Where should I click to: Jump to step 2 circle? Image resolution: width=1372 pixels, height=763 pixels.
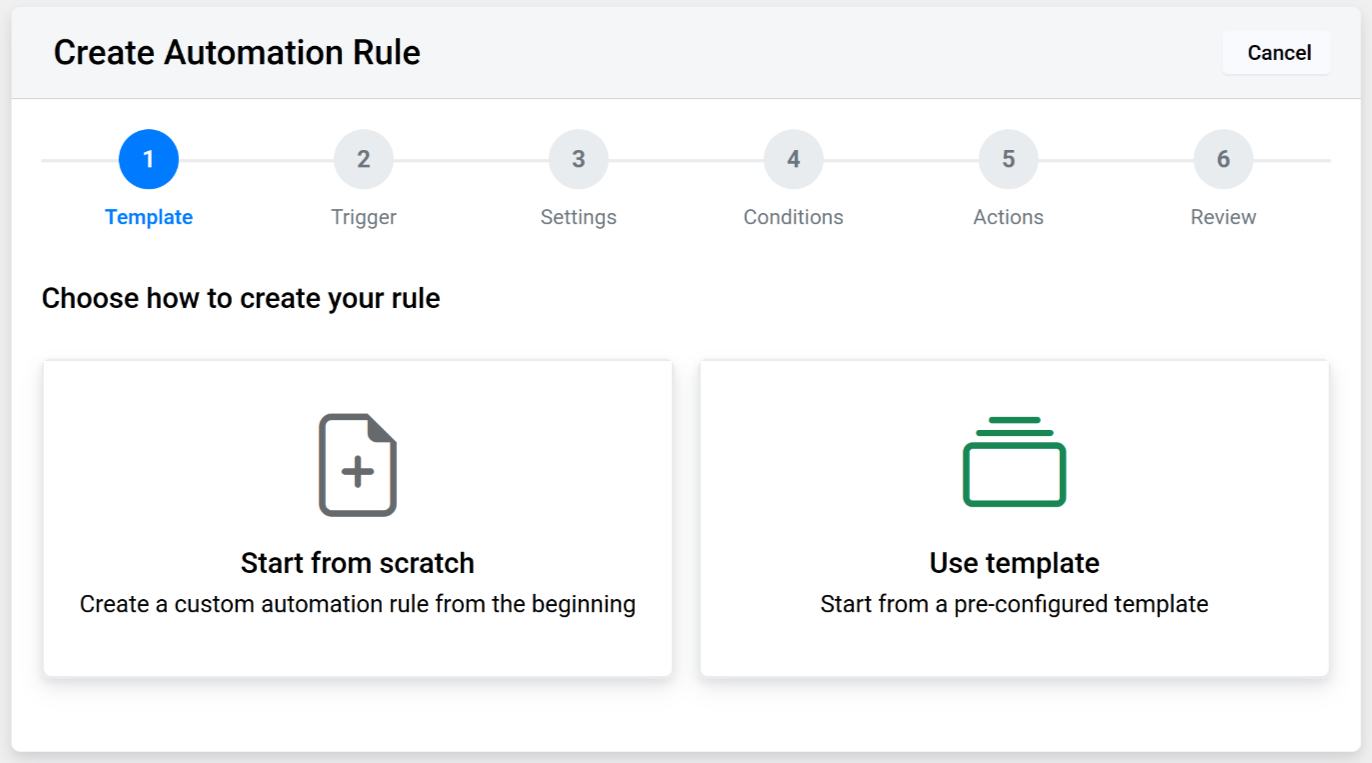363,160
